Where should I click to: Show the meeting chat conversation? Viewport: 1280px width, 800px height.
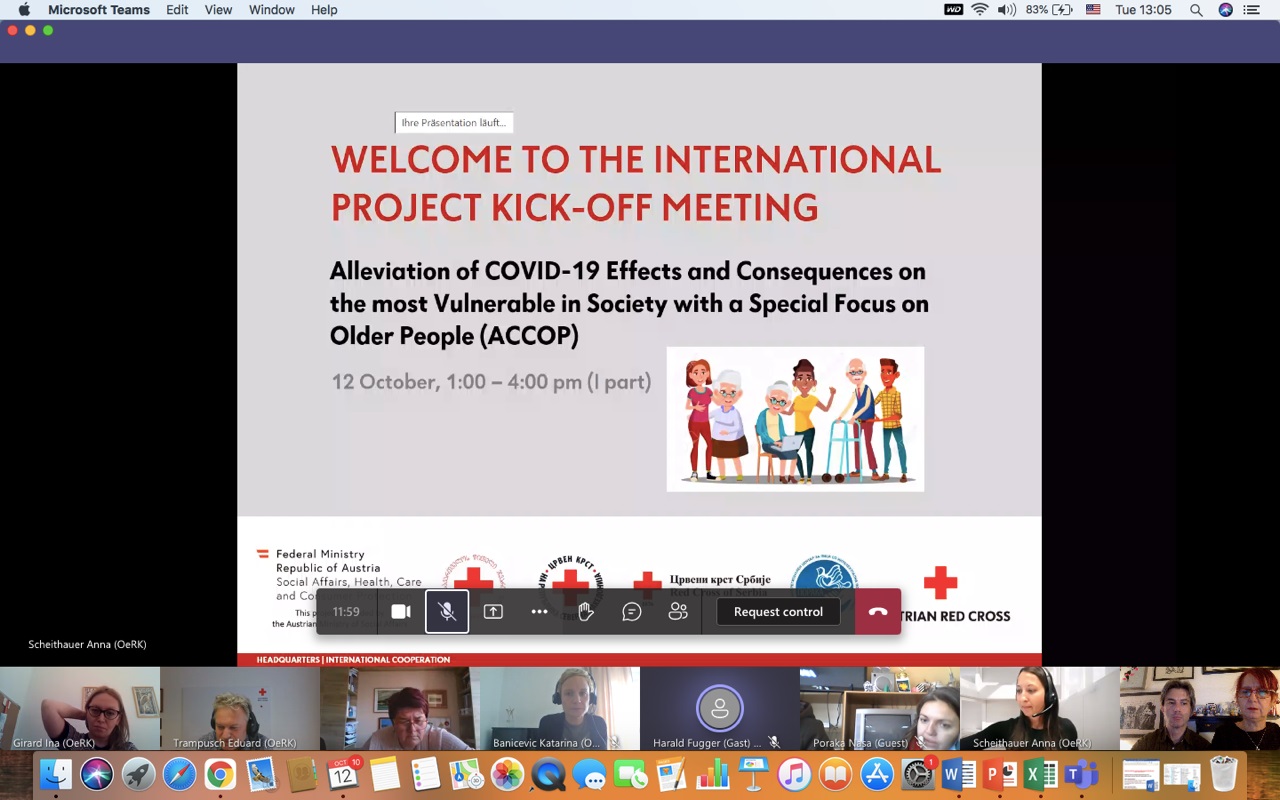pyautogui.click(x=632, y=612)
